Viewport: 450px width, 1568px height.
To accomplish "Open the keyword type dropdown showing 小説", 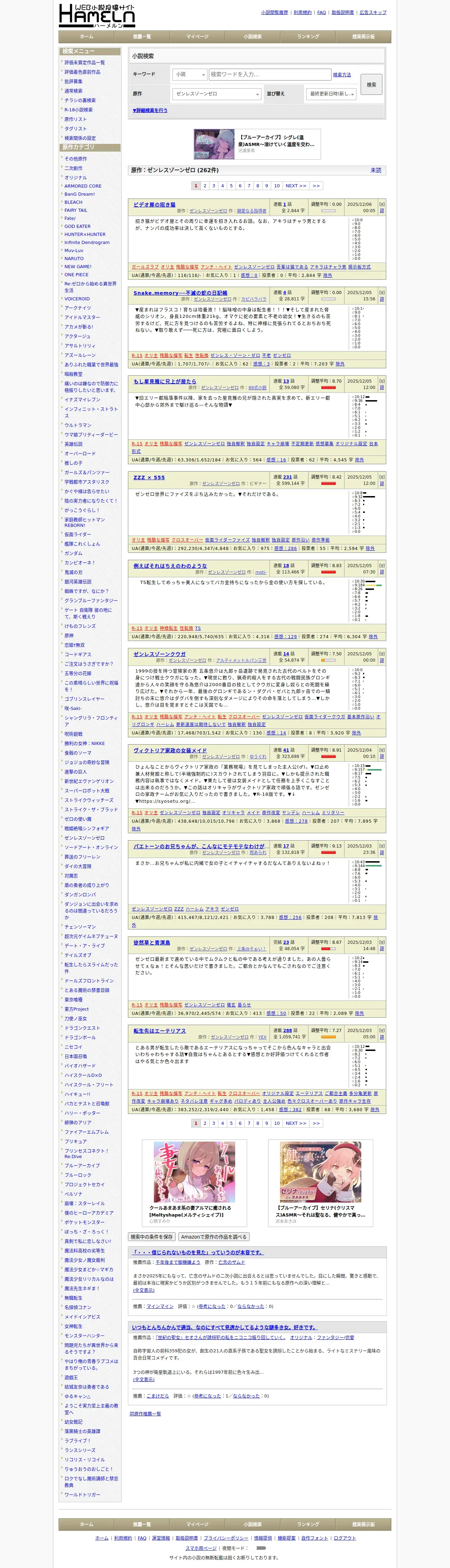I will click(x=190, y=74).
